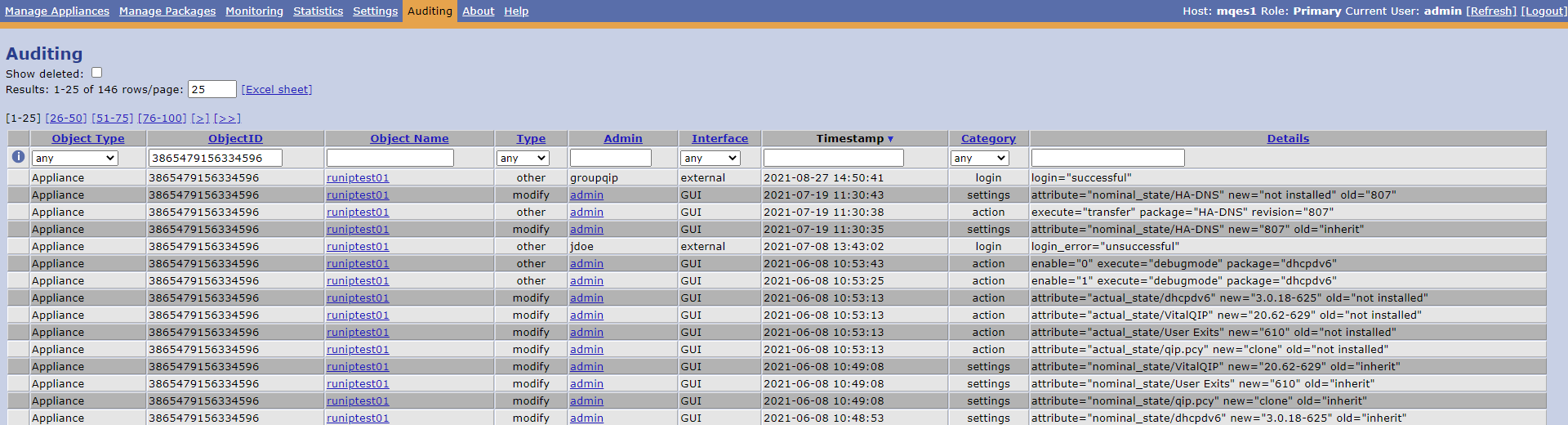This screenshot has width=1568, height=425.
Task: Expand the Type filter dropdown
Action: (523, 158)
